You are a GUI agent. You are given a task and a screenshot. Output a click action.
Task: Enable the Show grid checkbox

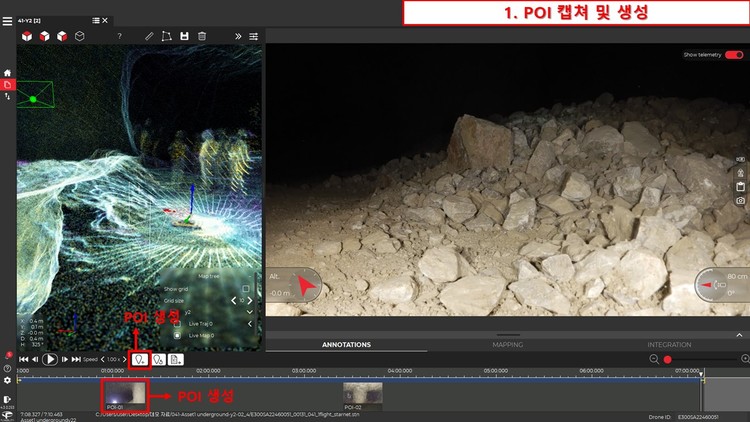click(246, 289)
